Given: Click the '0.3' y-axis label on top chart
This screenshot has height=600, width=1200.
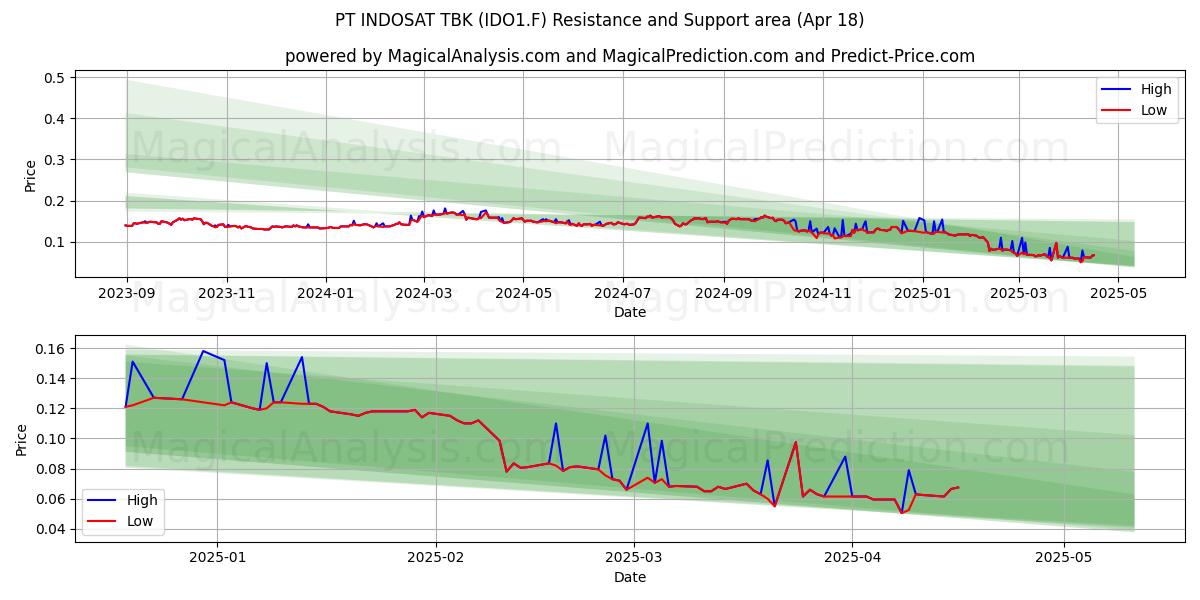Looking at the screenshot, I should 55,160.
